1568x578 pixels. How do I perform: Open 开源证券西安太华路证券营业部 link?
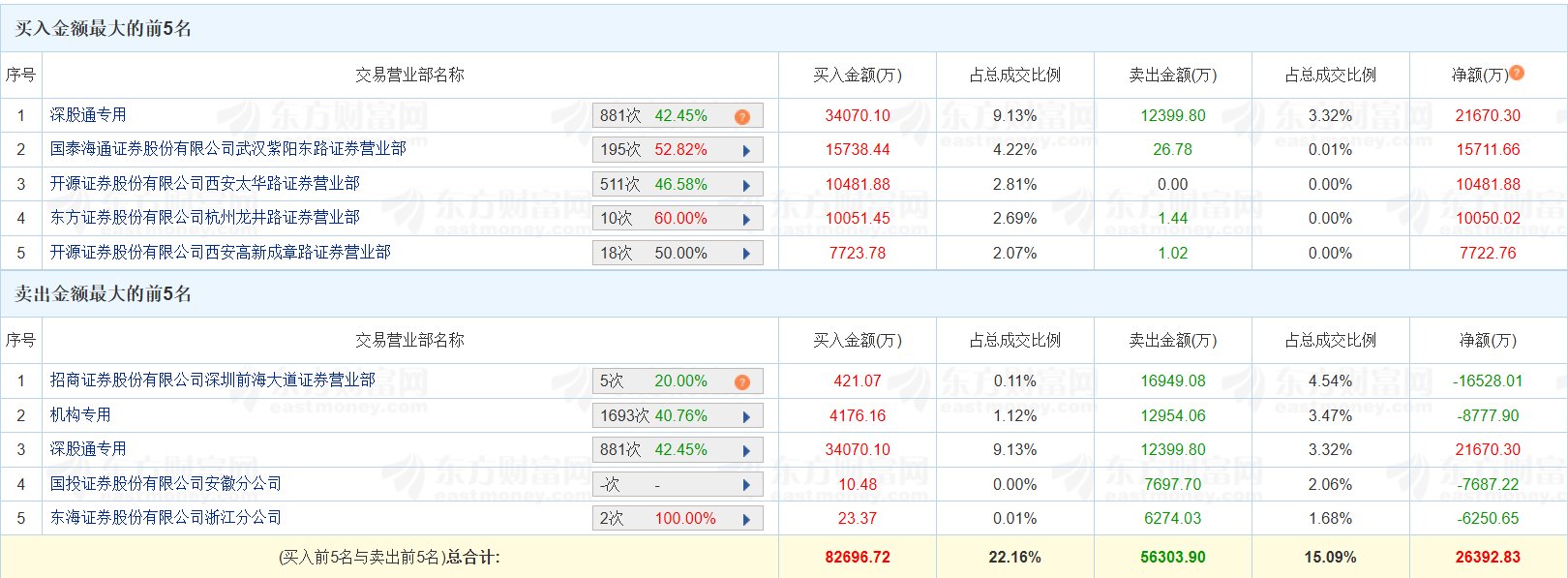click(205, 183)
